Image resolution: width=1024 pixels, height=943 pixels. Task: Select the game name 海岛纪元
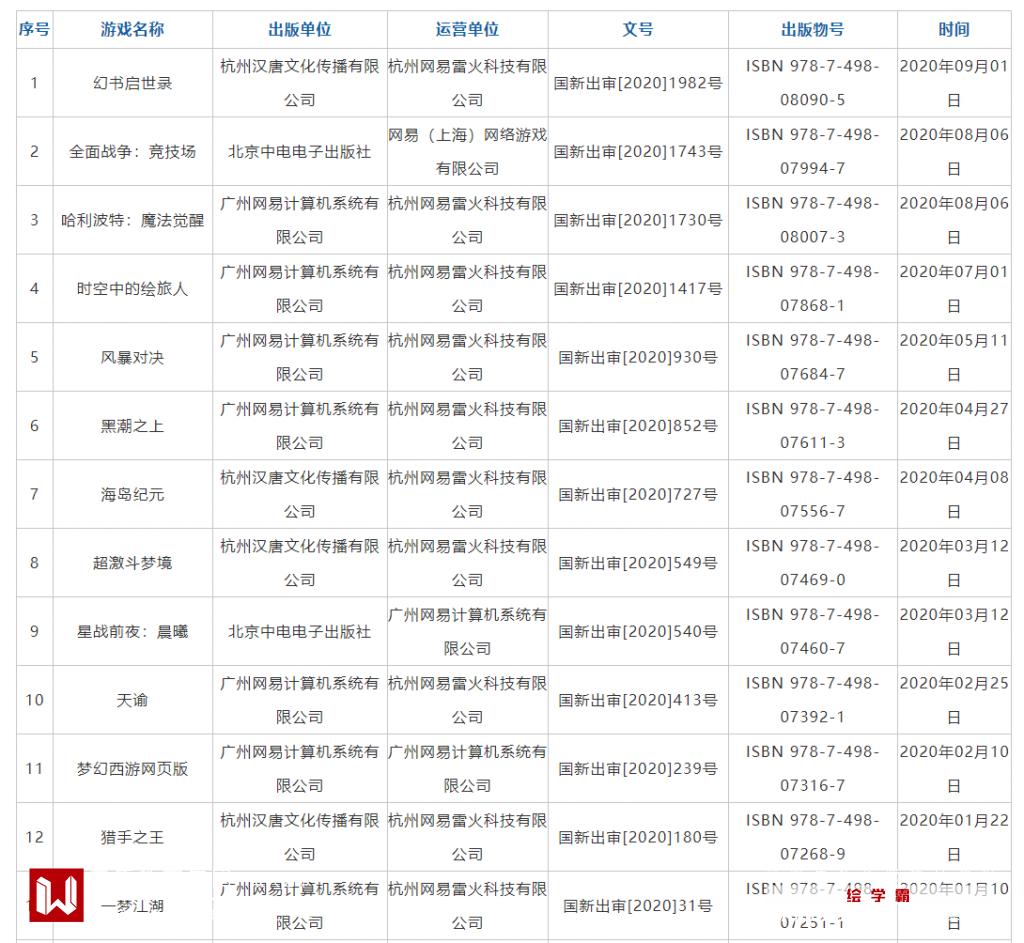pyautogui.click(x=133, y=494)
